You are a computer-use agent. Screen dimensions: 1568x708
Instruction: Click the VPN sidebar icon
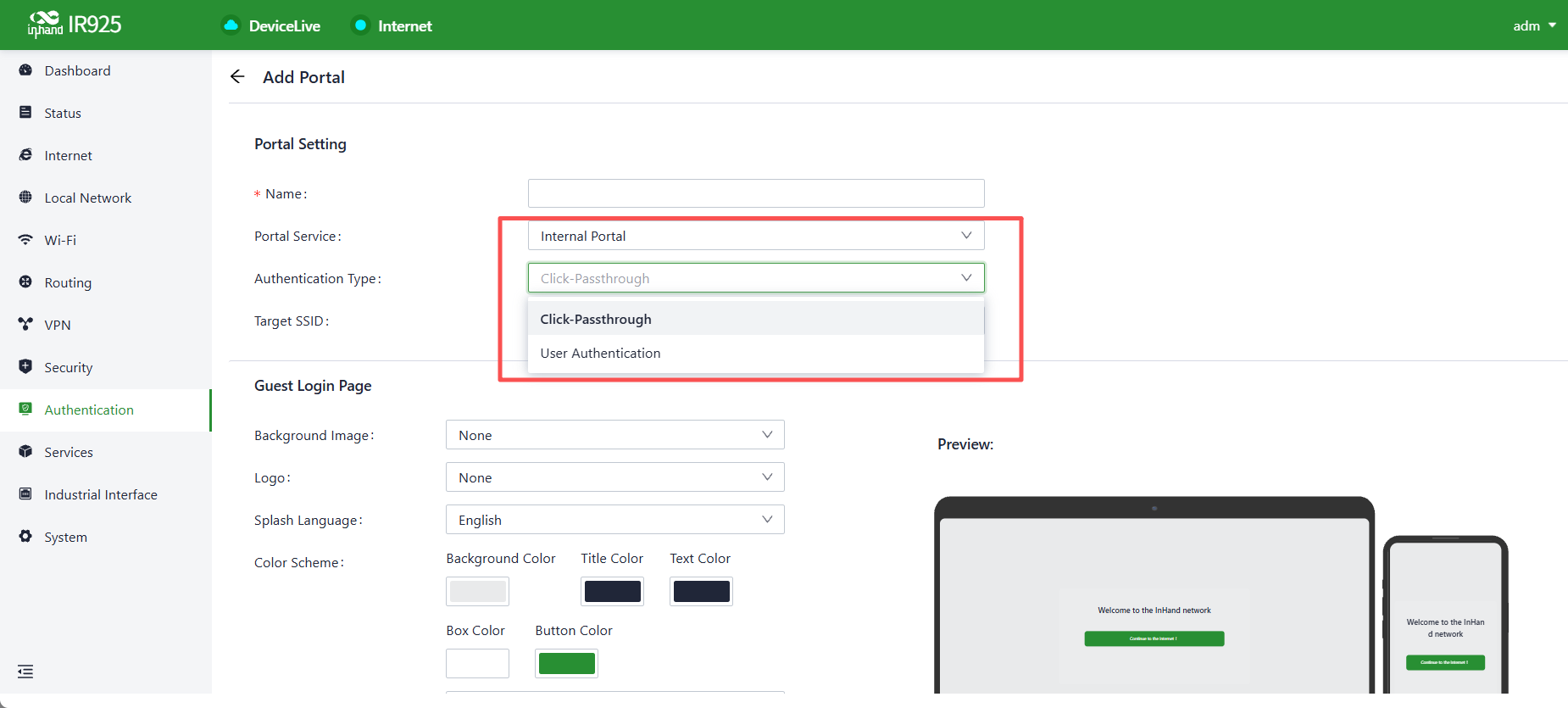pos(25,325)
